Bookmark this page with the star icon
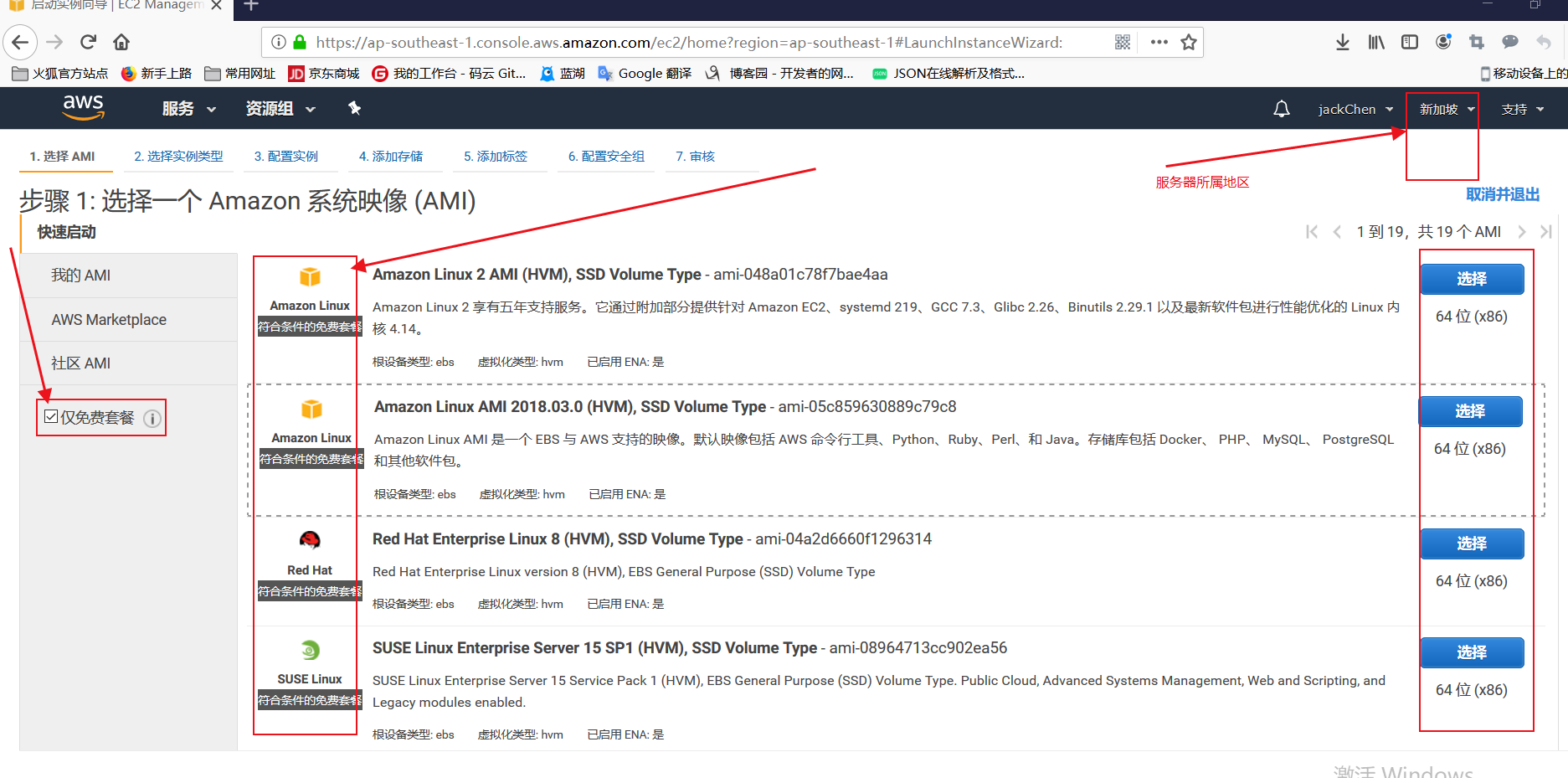The image size is (1568, 778). coord(1189,42)
